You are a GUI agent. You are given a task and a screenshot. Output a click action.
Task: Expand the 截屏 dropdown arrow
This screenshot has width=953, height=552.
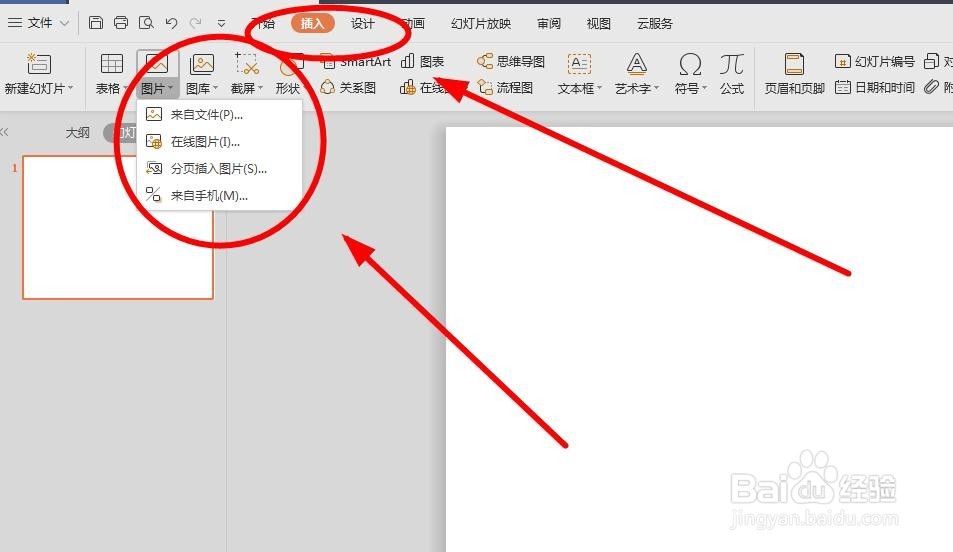pyautogui.click(x=260, y=88)
